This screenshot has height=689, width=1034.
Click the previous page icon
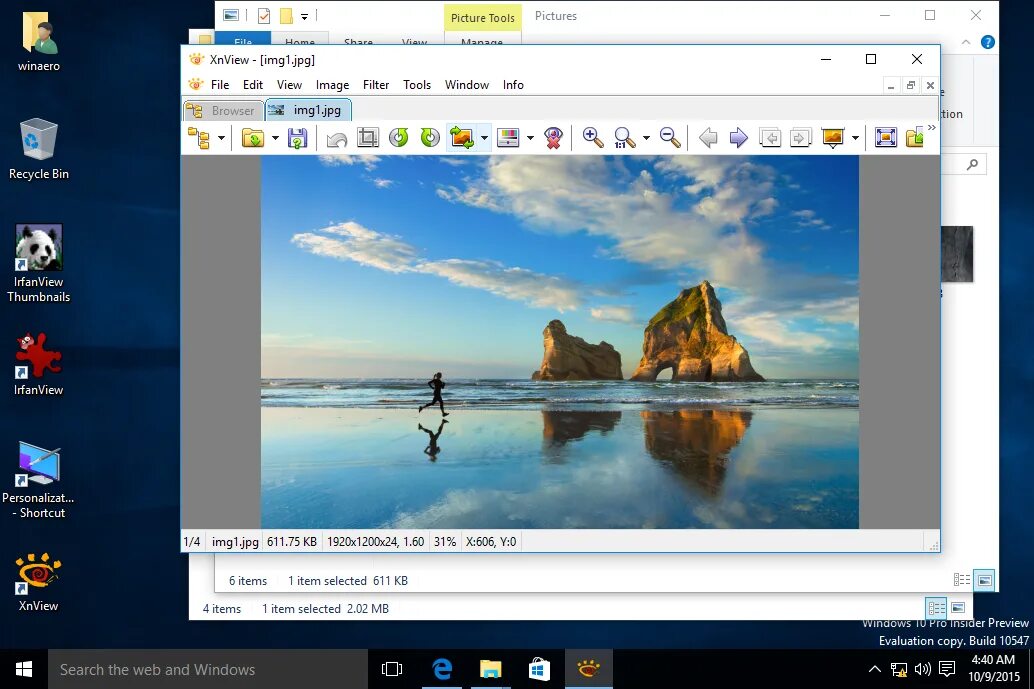[770, 138]
